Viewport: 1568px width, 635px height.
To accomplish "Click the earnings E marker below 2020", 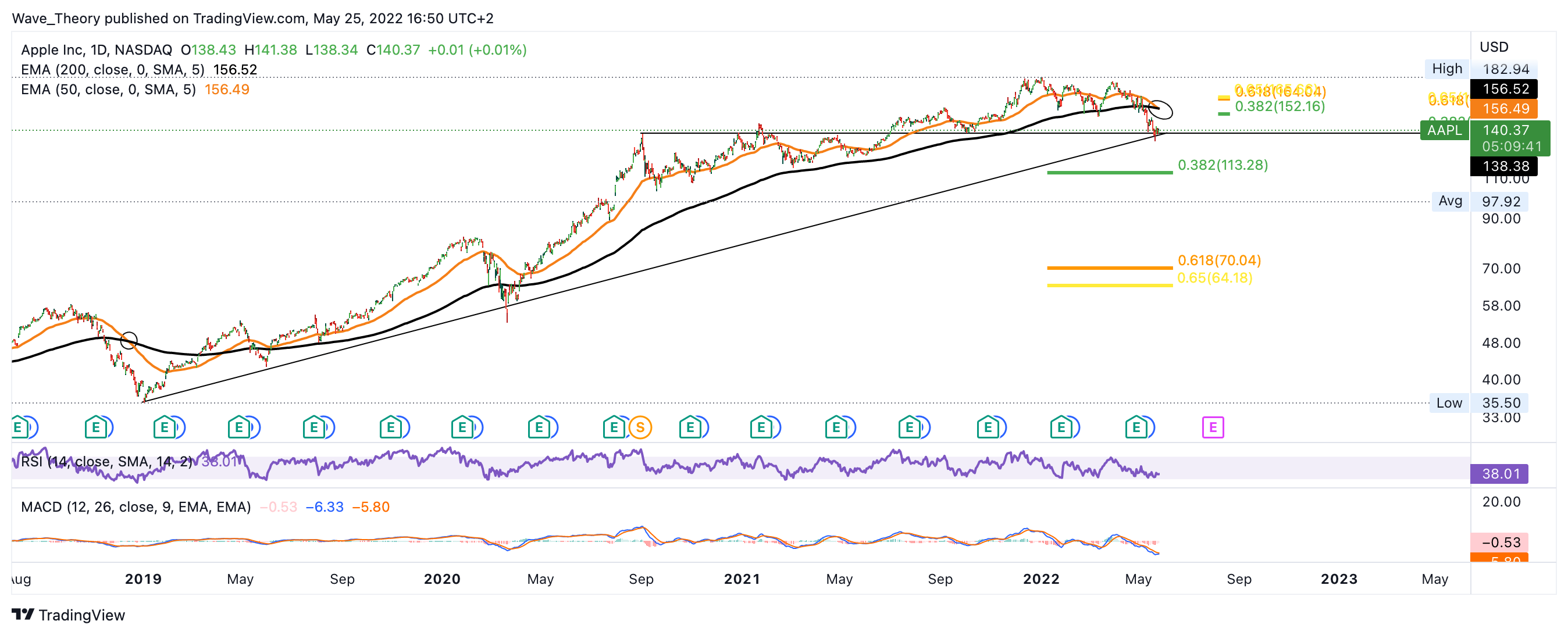I will (462, 427).
